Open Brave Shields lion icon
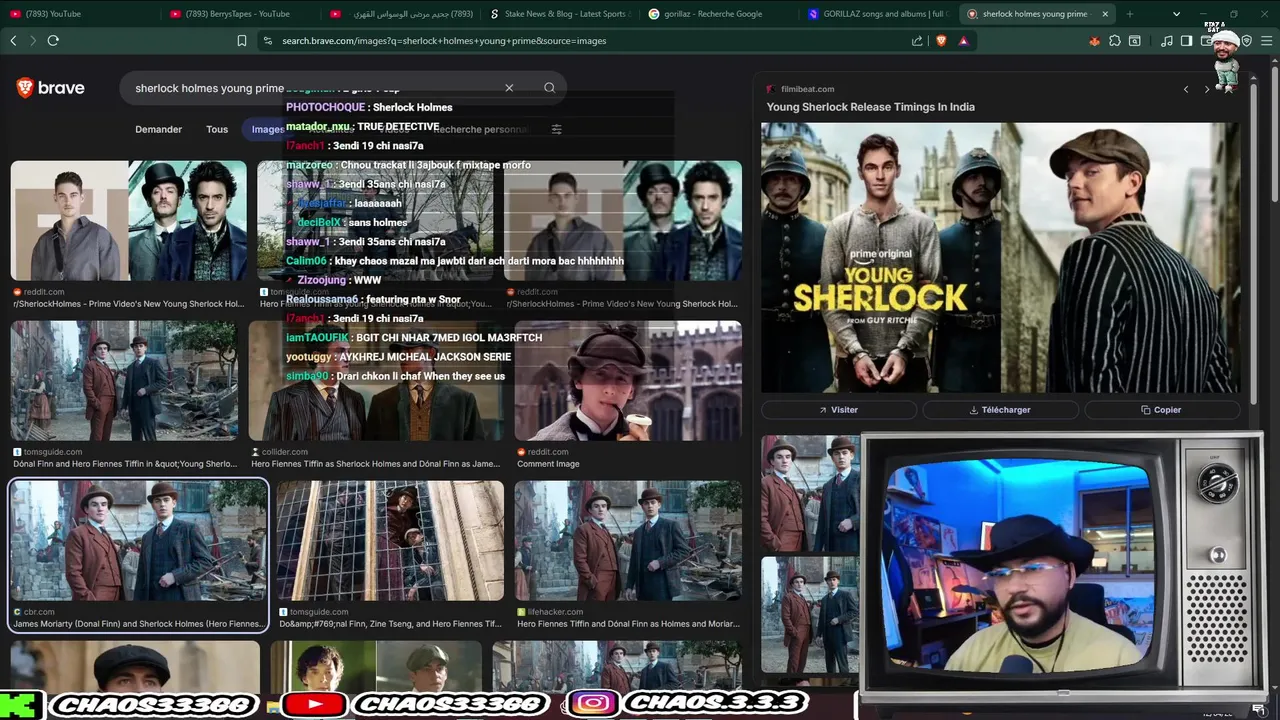Image resolution: width=1280 pixels, height=720 pixels. (941, 41)
